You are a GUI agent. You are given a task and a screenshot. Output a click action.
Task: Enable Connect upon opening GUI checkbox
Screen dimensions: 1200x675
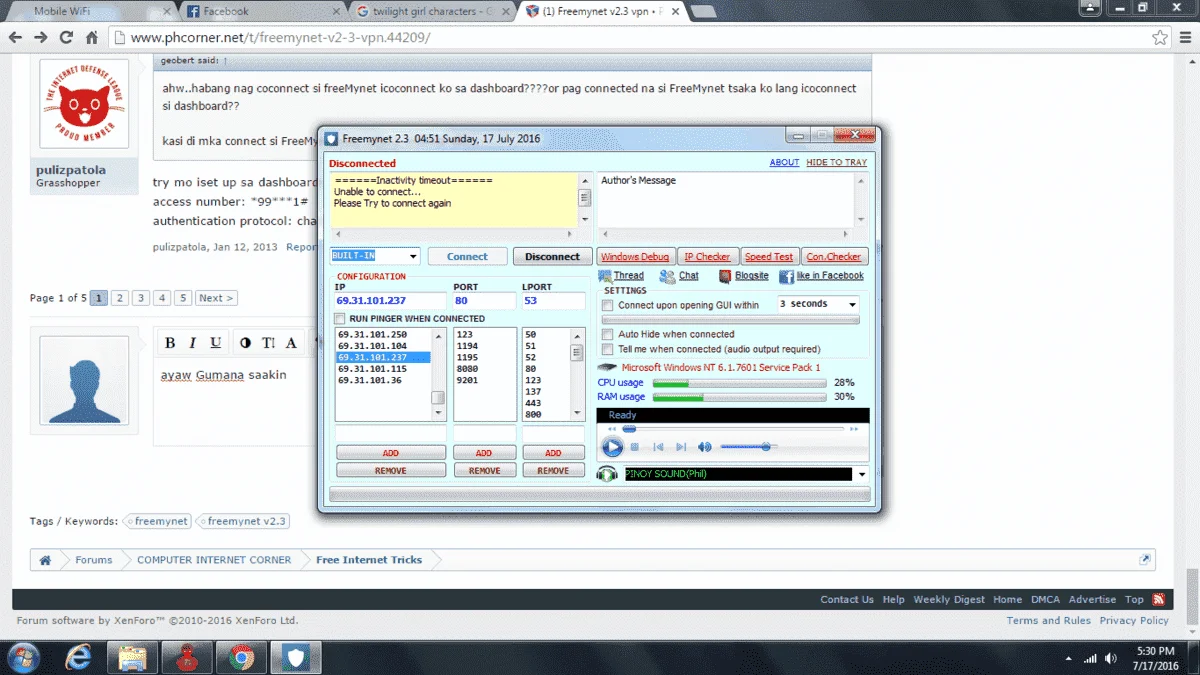pos(607,305)
